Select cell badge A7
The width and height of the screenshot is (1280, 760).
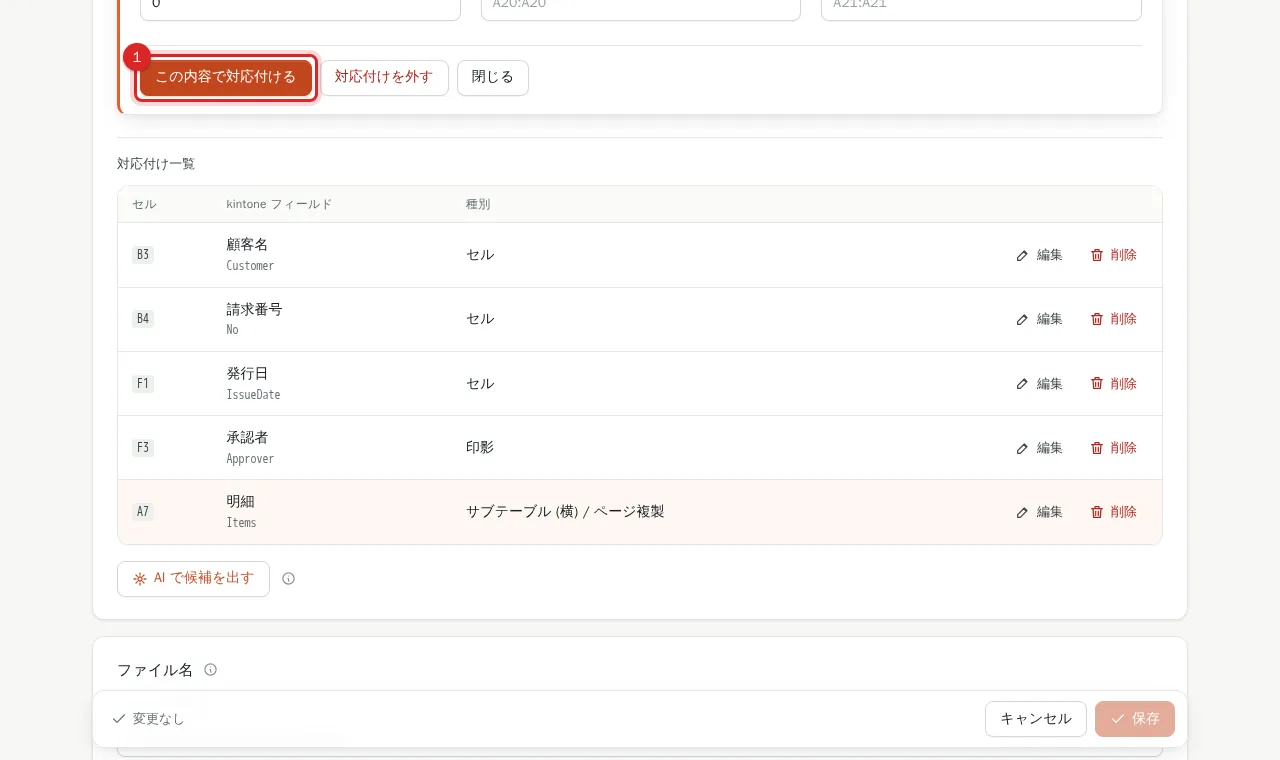[143, 512]
